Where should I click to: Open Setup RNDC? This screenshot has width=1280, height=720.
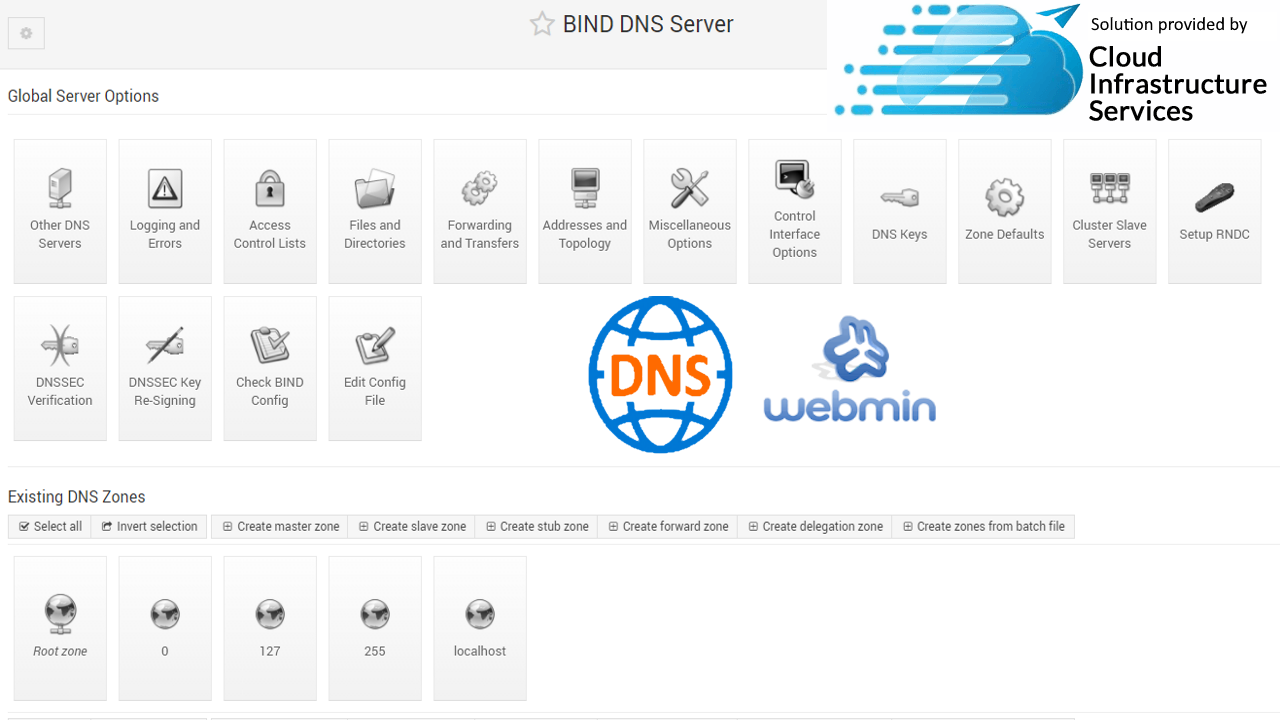[x=1215, y=211]
